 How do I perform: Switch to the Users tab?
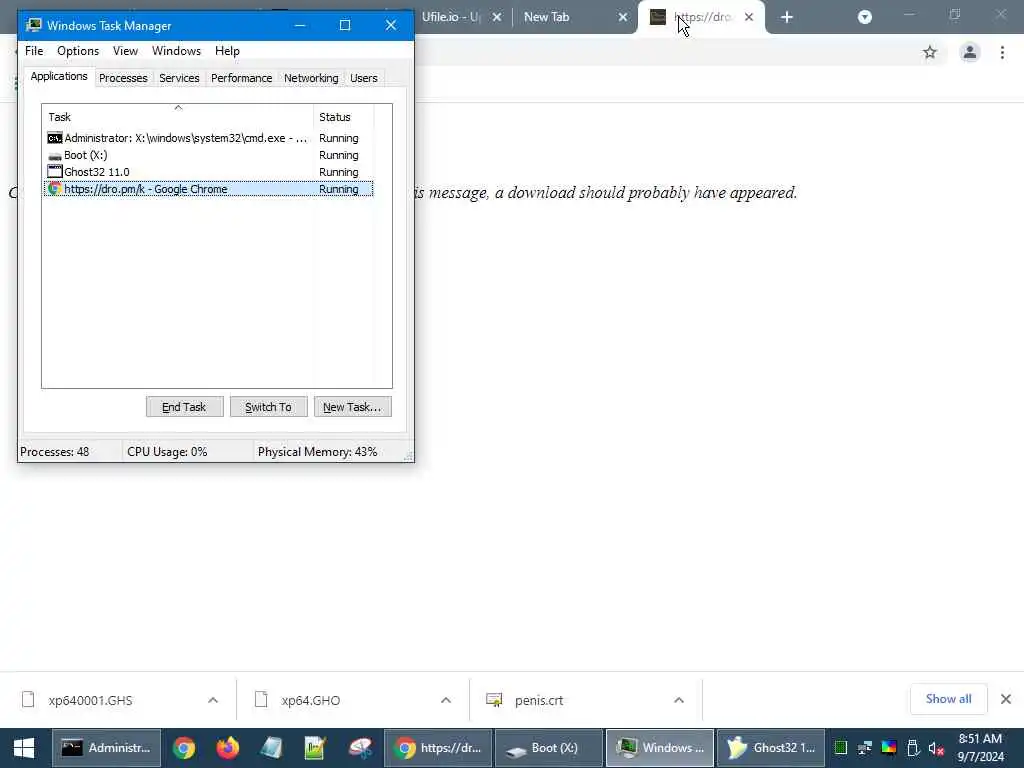tap(364, 78)
